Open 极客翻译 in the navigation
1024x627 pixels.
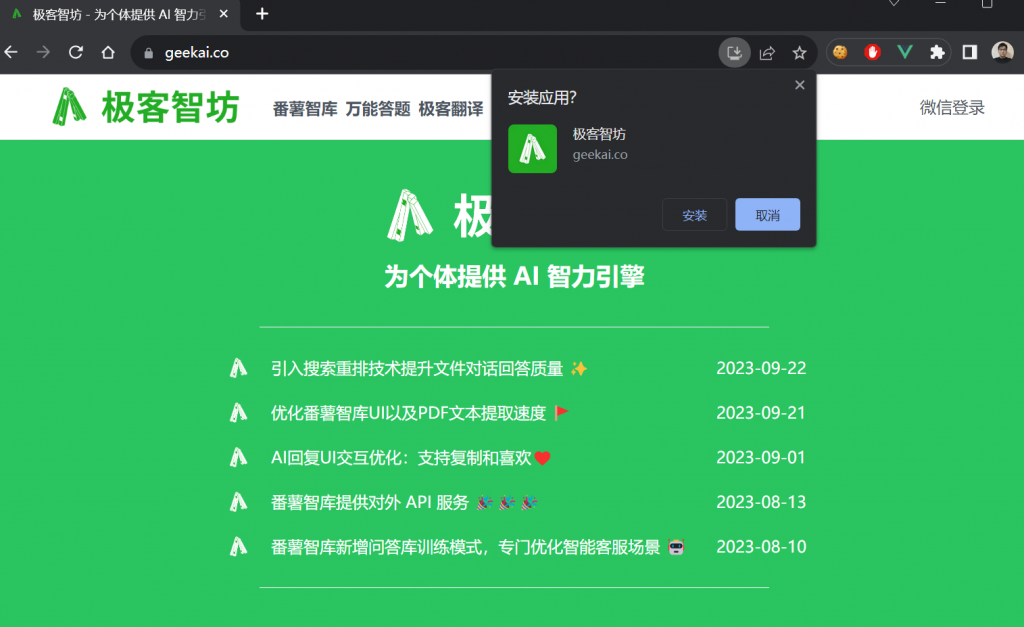pos(451,108)
